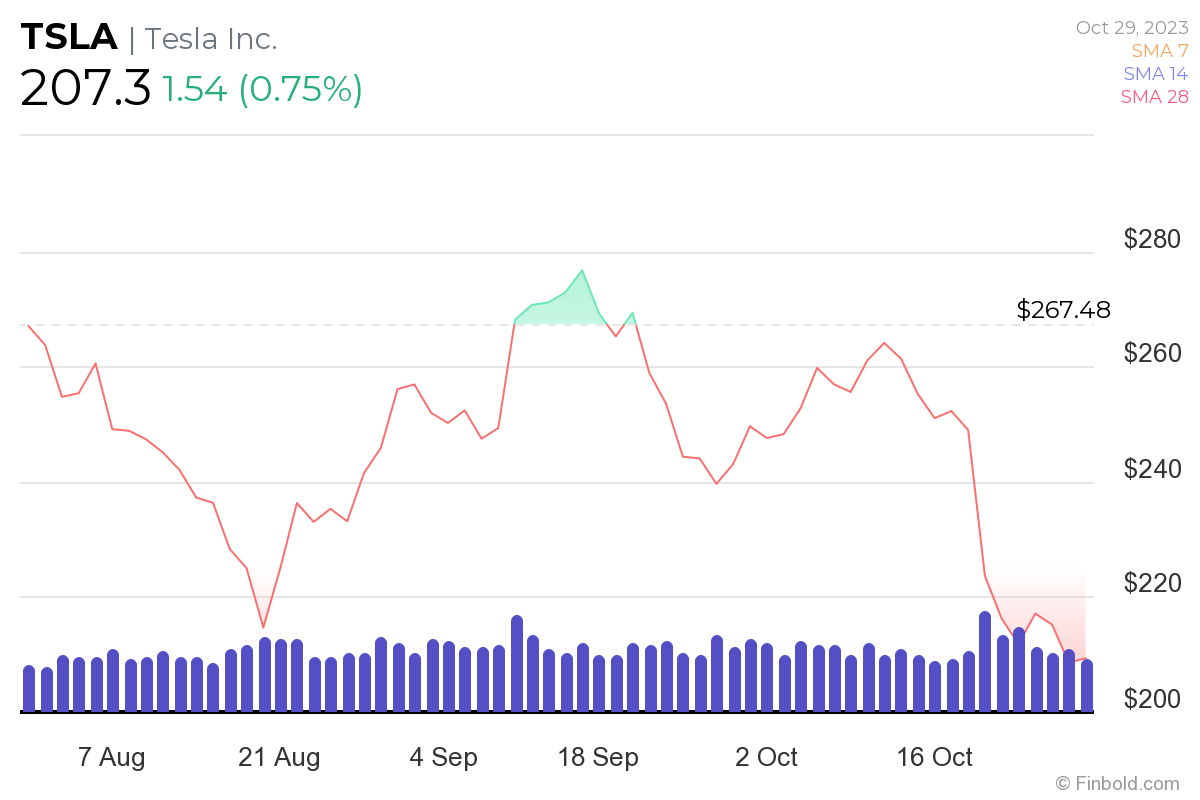Click the 16 Oct date label
This screenshot has width=1200, height=800.
click(934, 757)
